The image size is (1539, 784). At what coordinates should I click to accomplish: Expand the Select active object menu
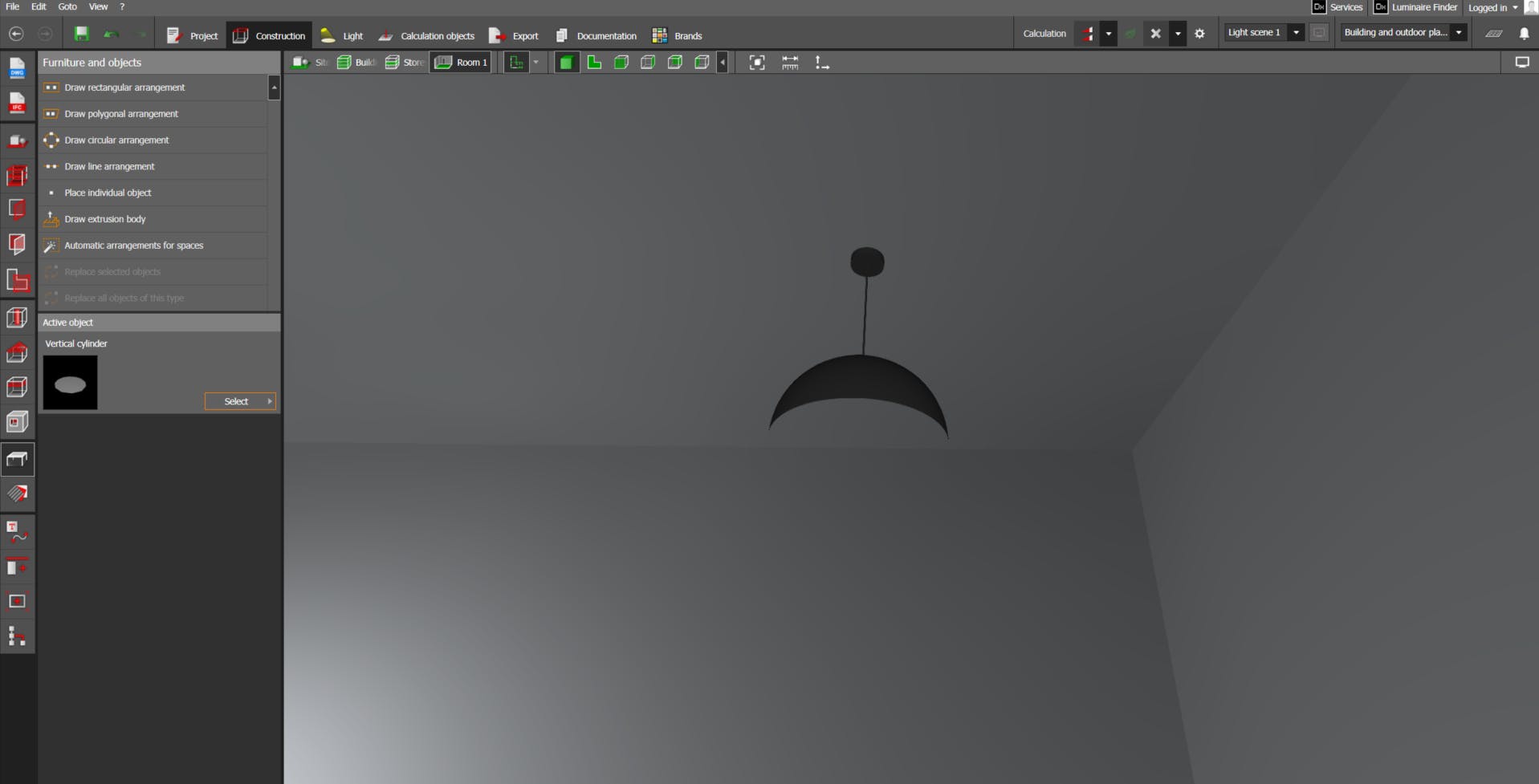(x=240, y=401)
